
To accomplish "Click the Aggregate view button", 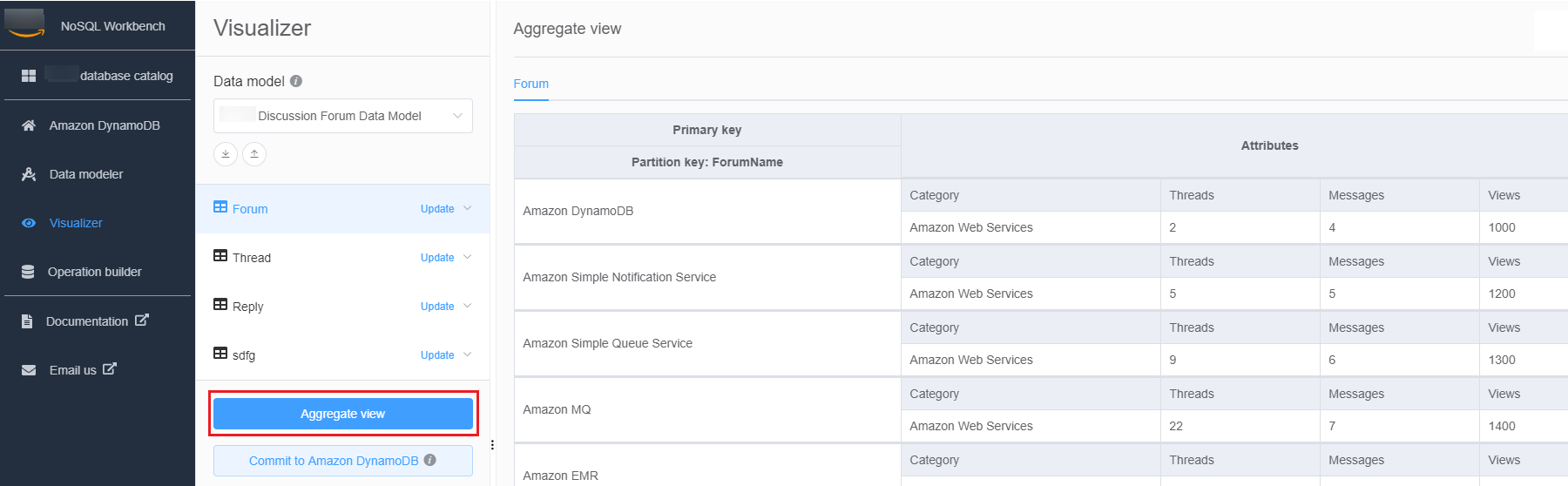I will [x=342, y=414].
